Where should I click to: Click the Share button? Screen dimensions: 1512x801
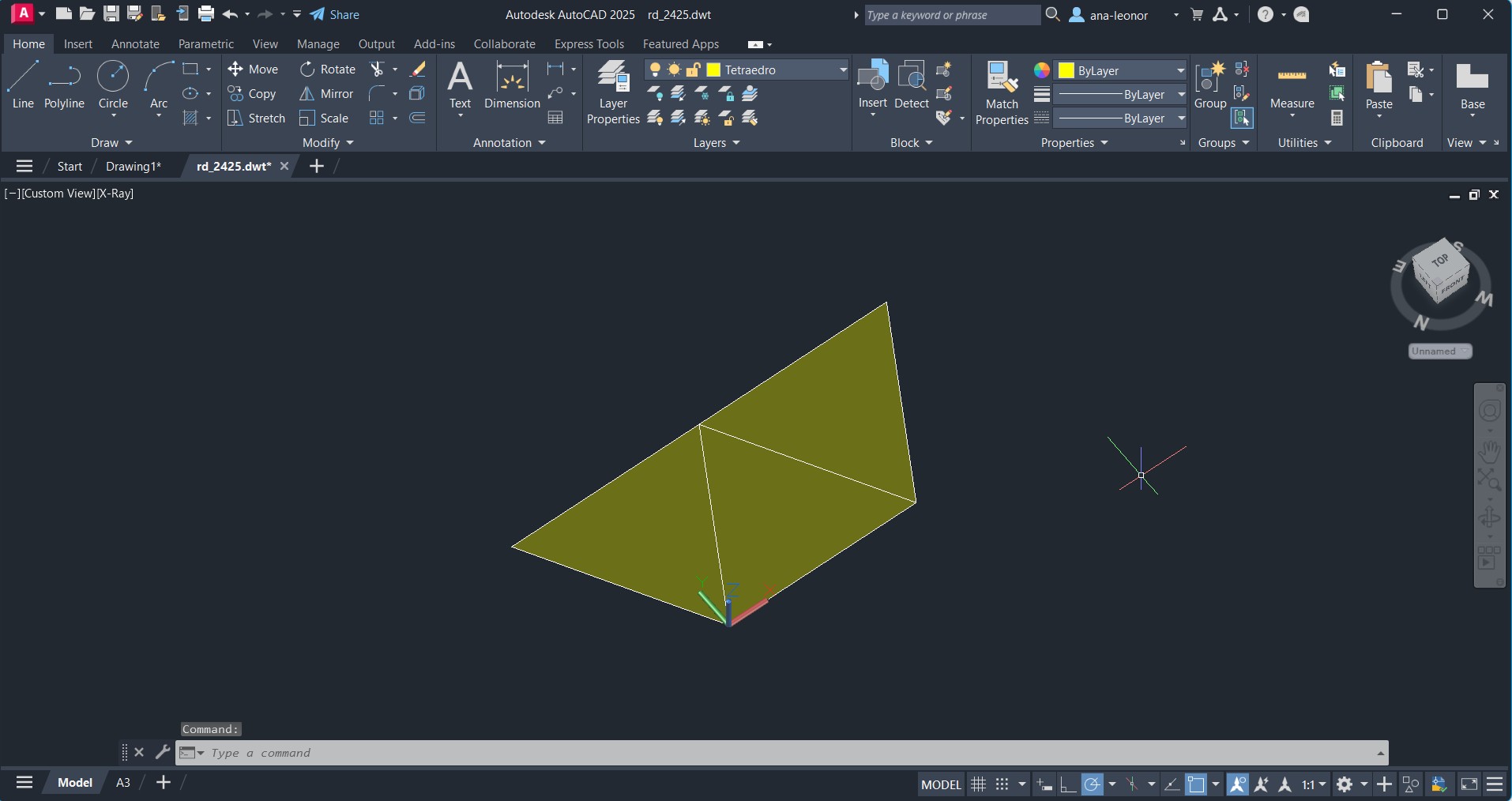pyautogui.click(x=335, y=14)
